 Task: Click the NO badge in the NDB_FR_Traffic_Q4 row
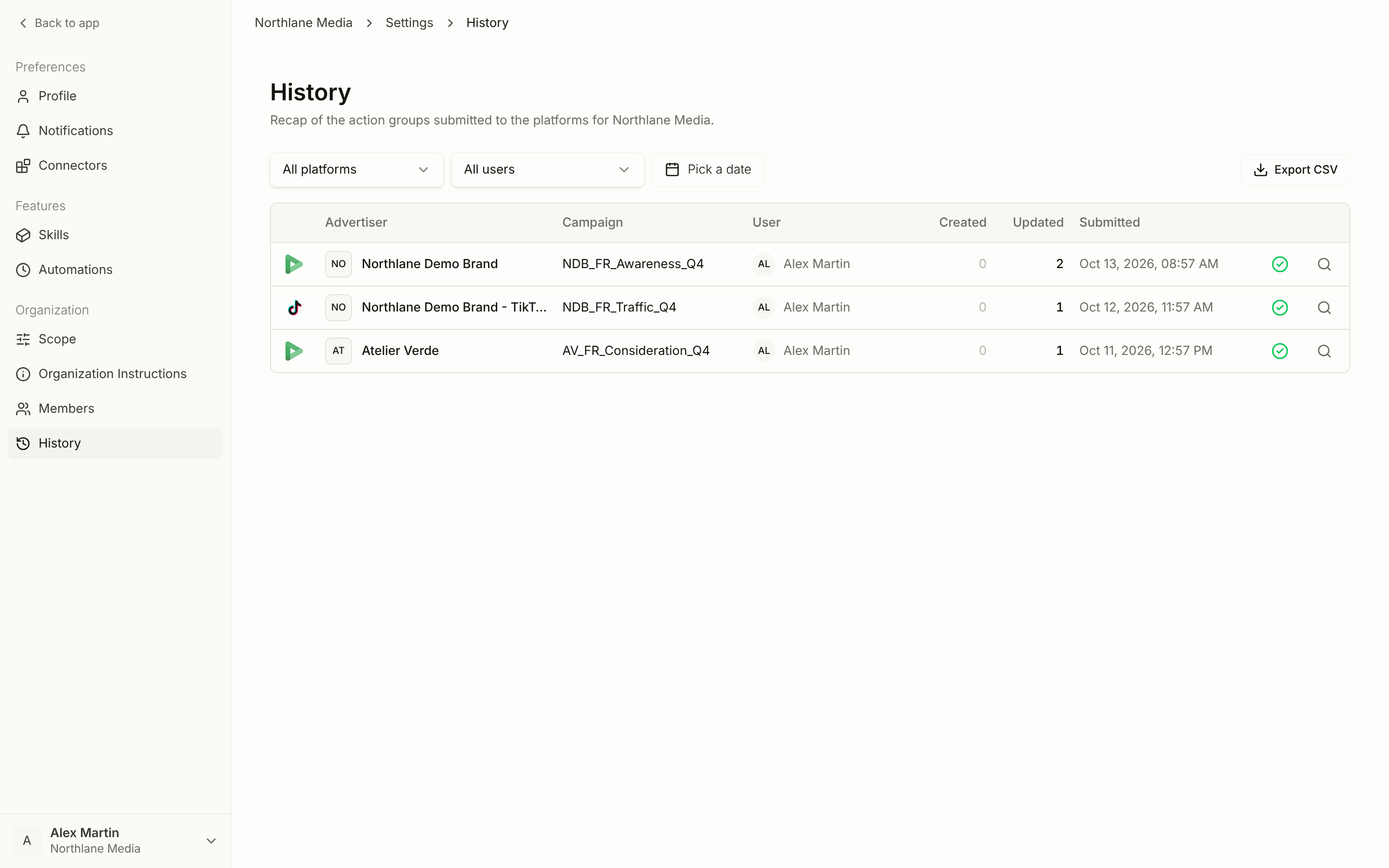pos(338,308)
